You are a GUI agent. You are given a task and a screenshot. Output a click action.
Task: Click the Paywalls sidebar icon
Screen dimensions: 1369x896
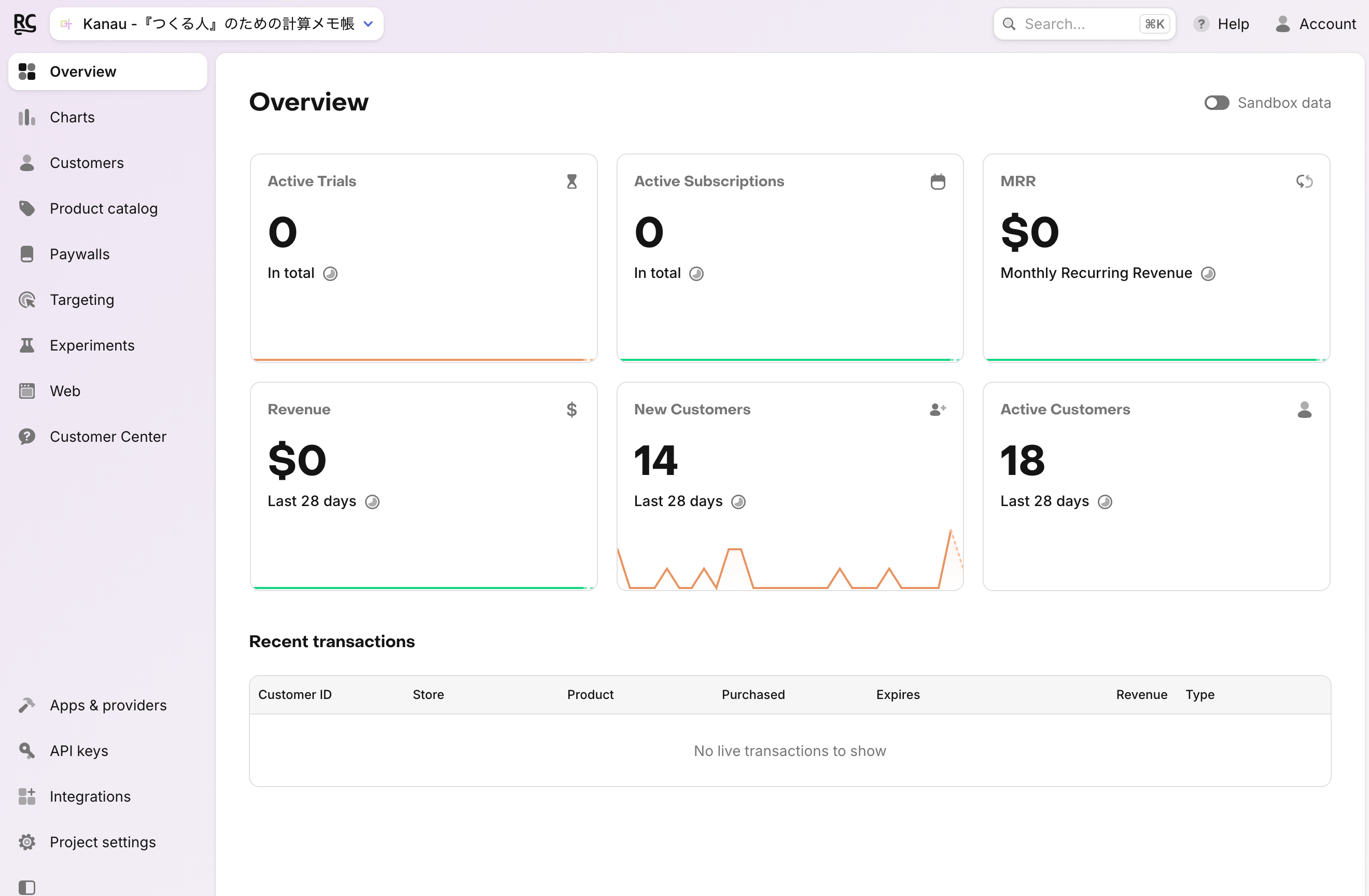(27, 254)
